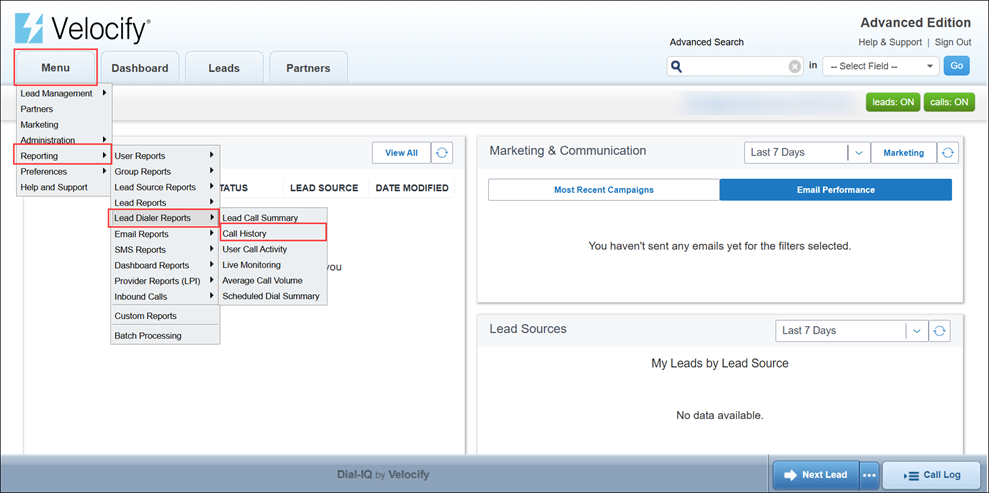
Task: Open the Call Log button
Action: [933, 475]
